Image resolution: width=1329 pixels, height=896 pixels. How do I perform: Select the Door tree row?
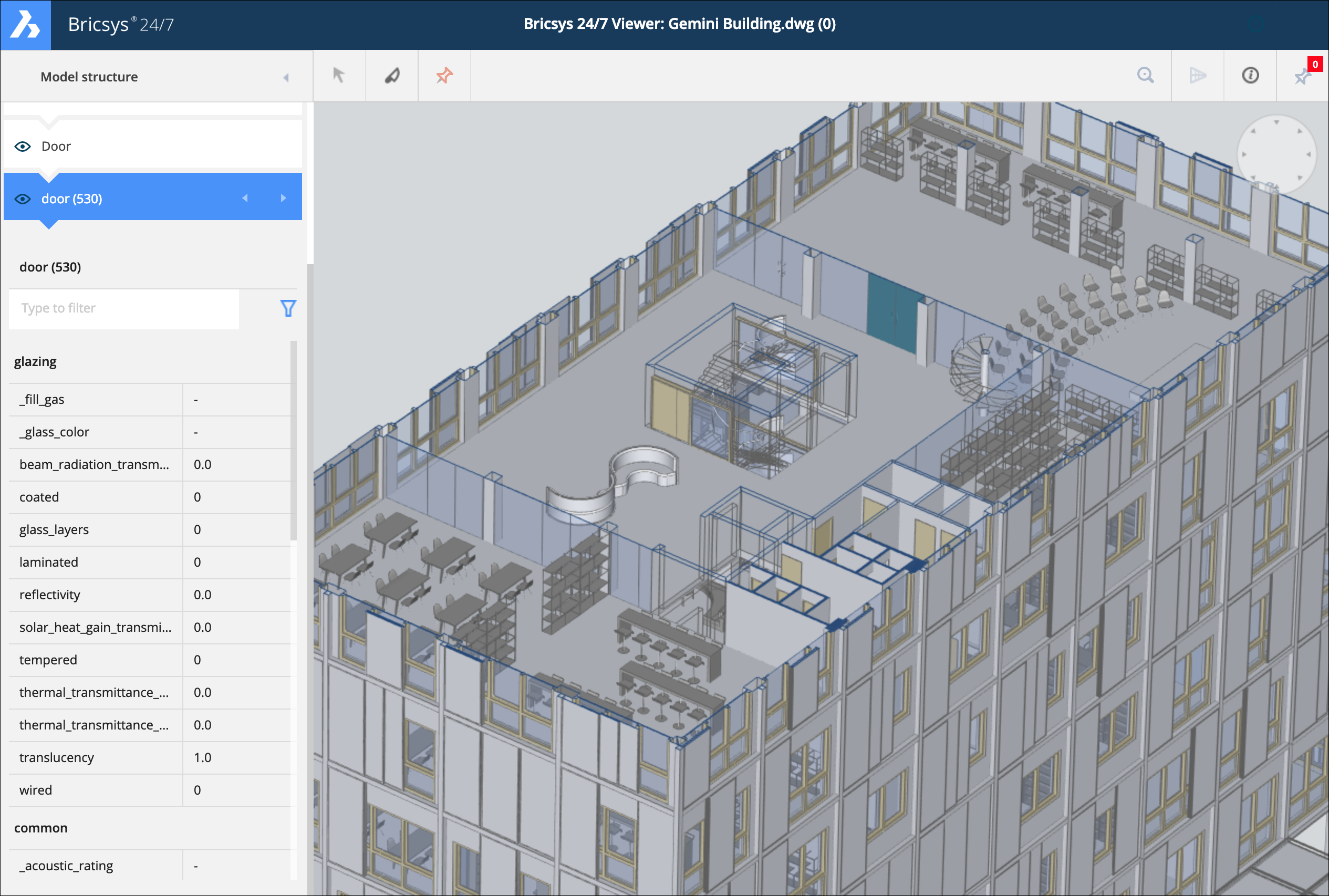point(152,147)
